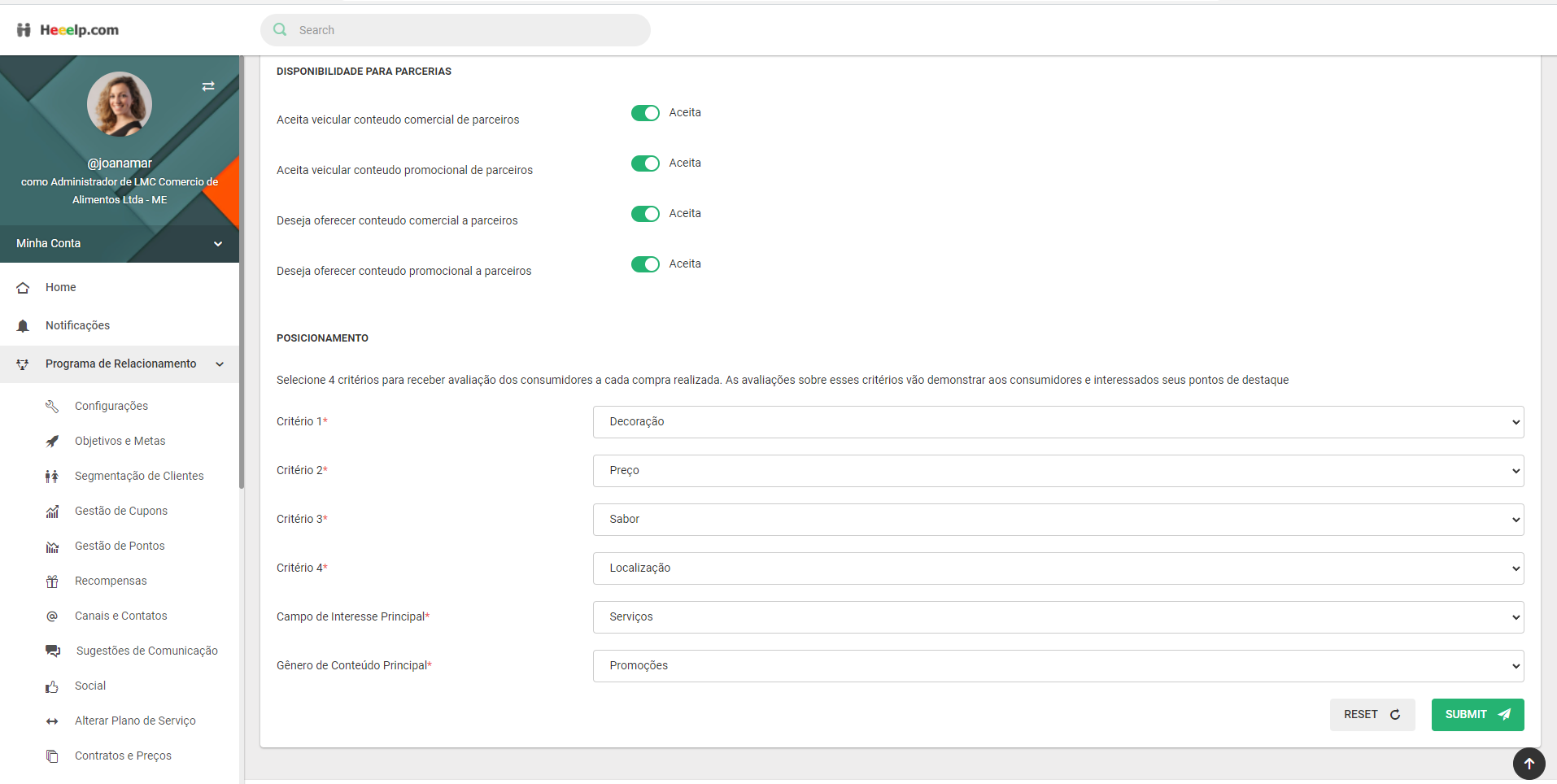This screenshot has height=784, width=1557.
Task: Disable accept partner promotional content switch
Action: (x=645, y=163)
